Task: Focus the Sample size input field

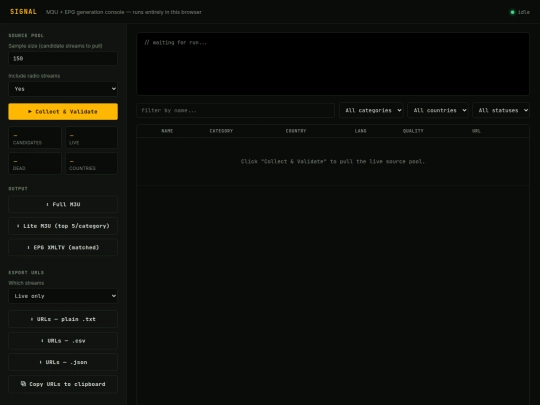Action: pyautogui.click(x=63, y=59)
